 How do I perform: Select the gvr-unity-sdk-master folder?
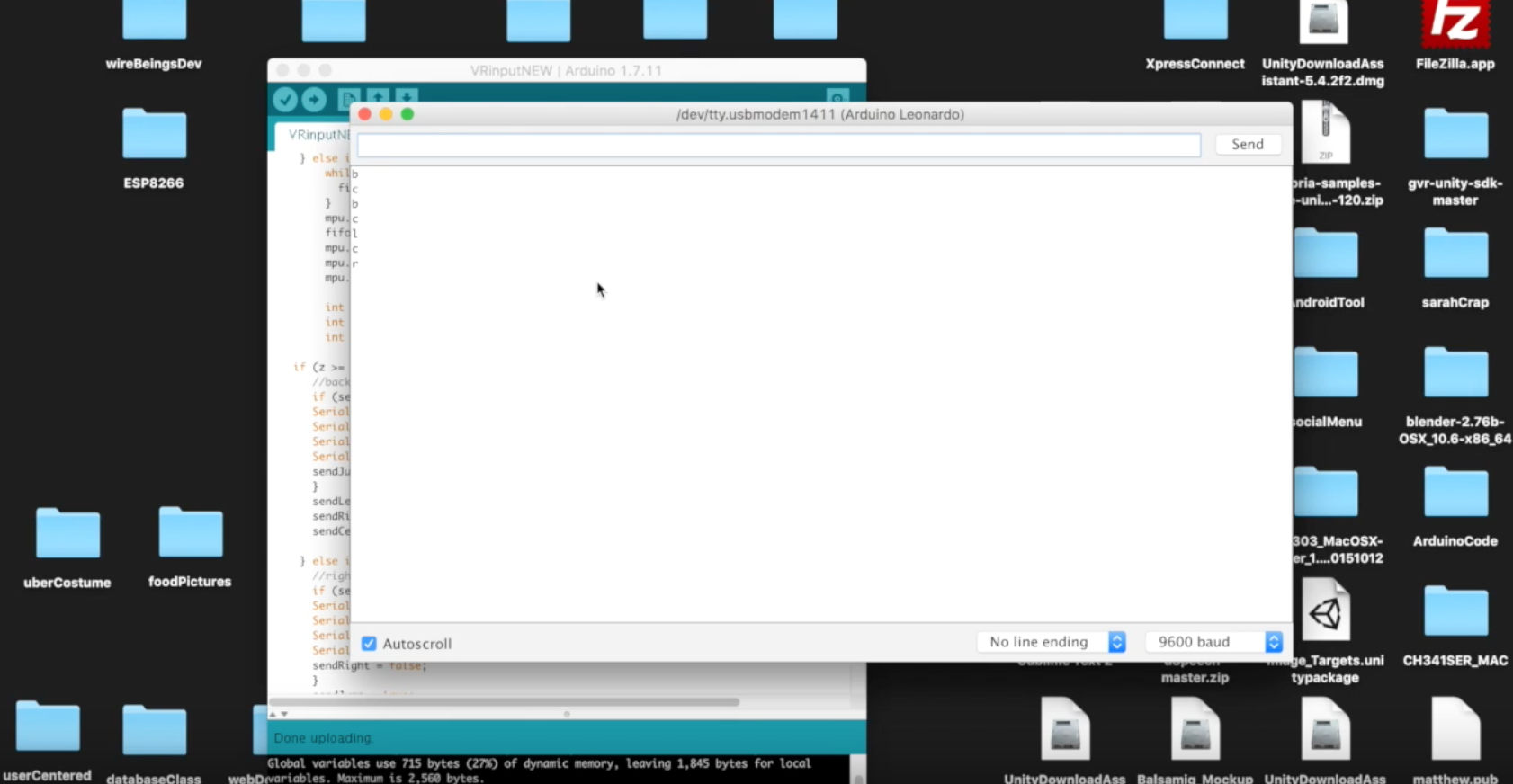click(1455, 134)
